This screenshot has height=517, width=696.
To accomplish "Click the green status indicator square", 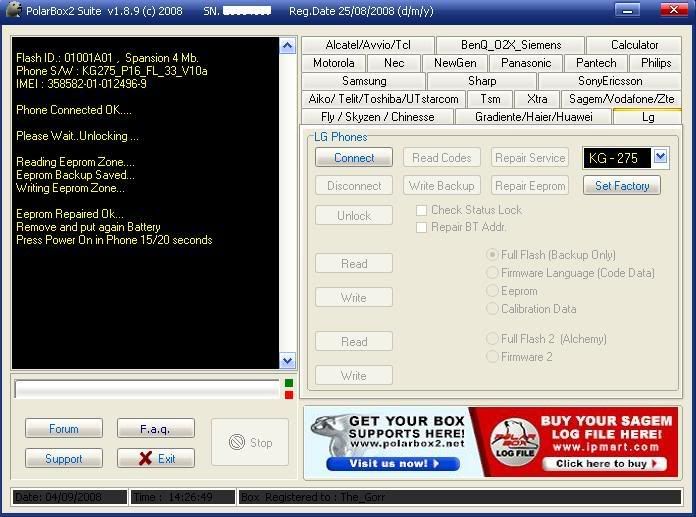I will [289, 383].
